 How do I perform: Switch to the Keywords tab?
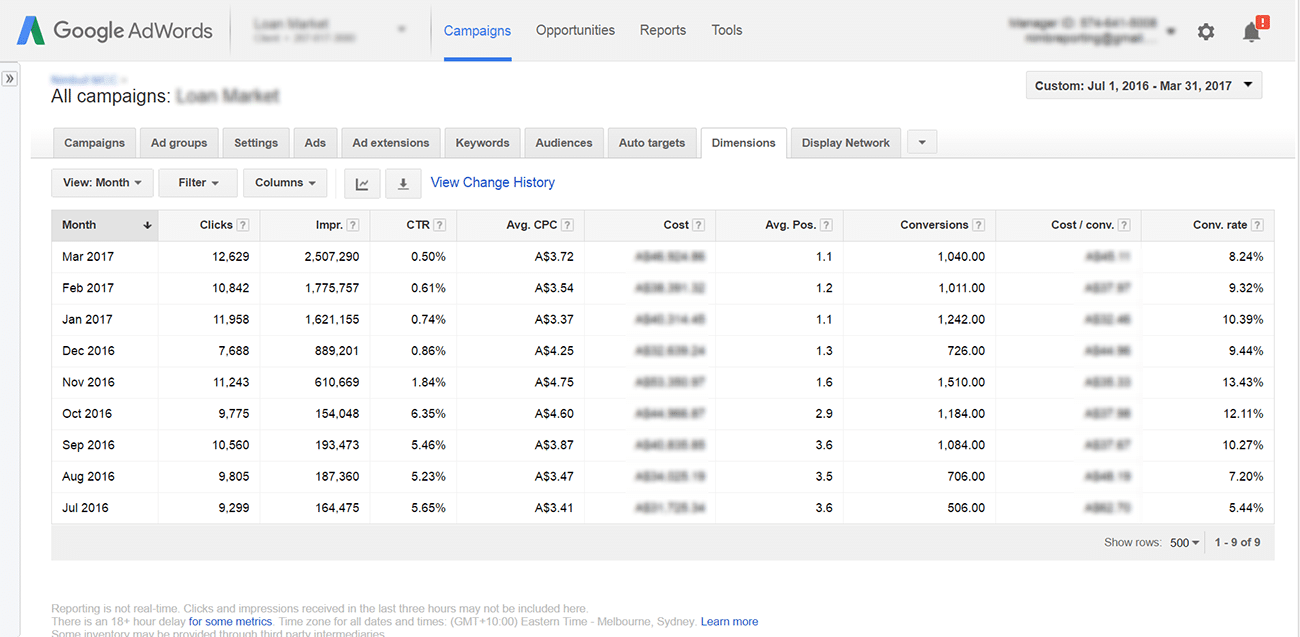tap(482, 143)
